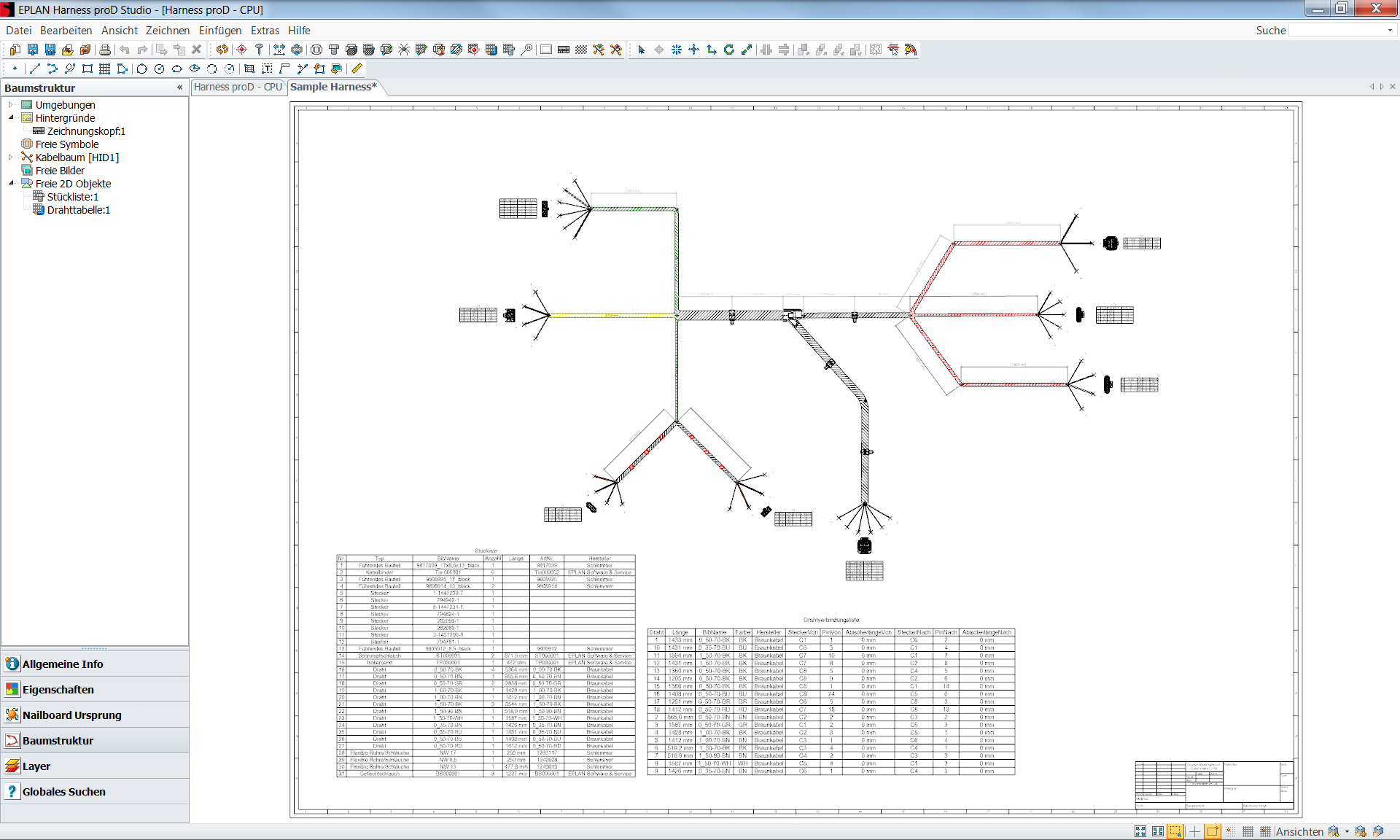Expand the Umgebungen tree node
Image resolution: width=1400 pixels, height=840 pixels.
[11, 105]
